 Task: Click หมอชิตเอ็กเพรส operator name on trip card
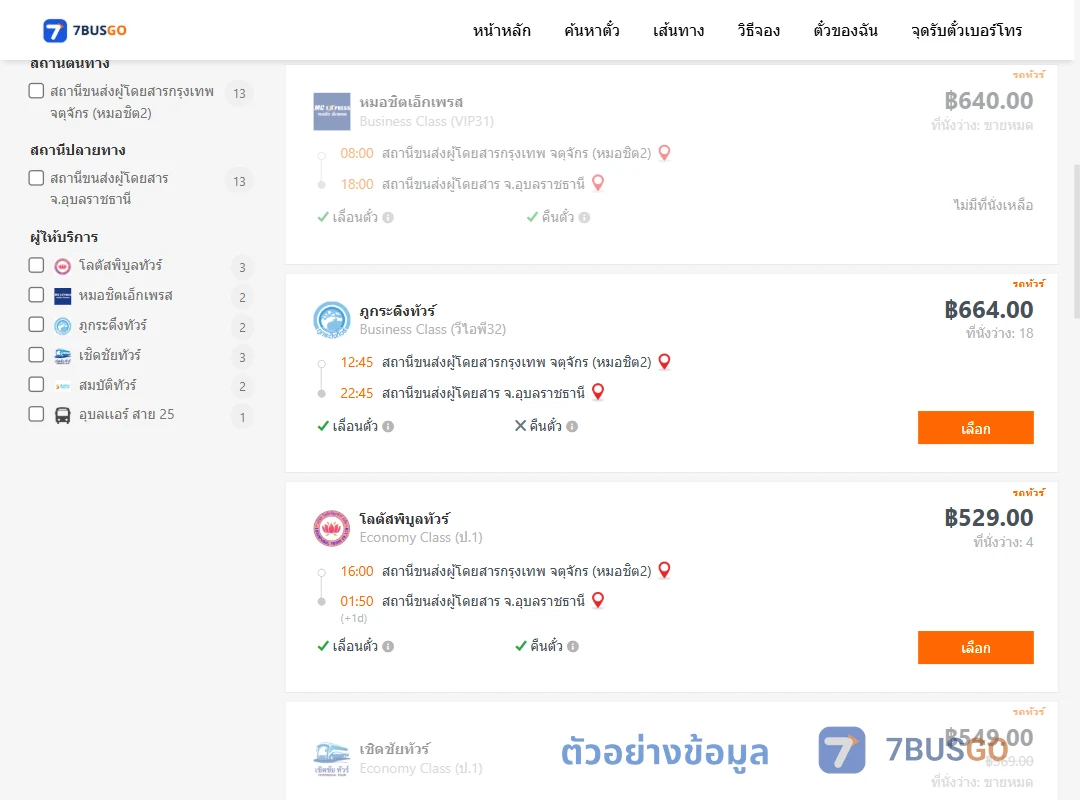pyautogui.click(x=411, y=102)
